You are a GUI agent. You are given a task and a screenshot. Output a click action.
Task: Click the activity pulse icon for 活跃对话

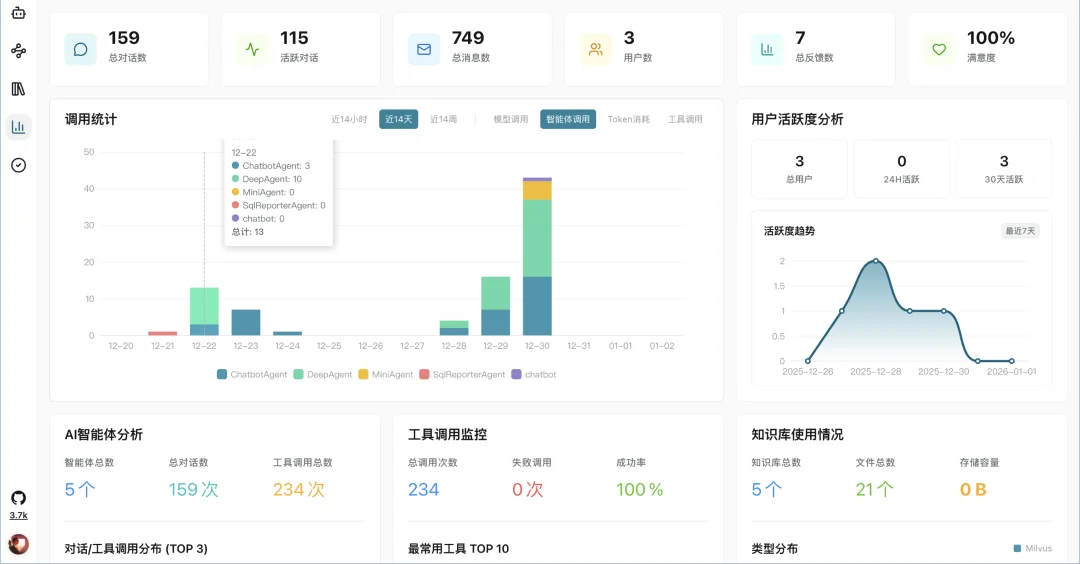(x=252, y=50)
